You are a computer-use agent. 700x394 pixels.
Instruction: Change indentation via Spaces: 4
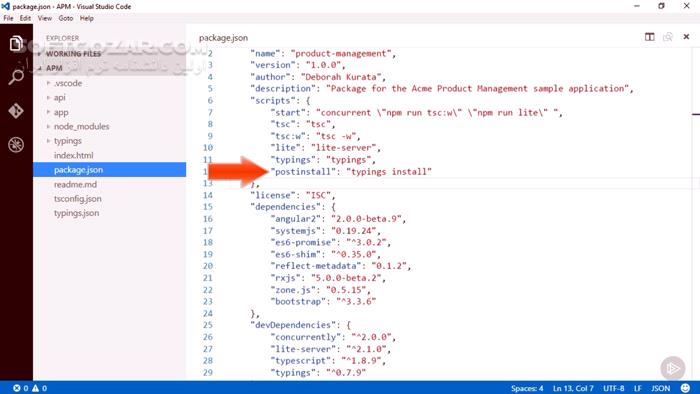527,388
